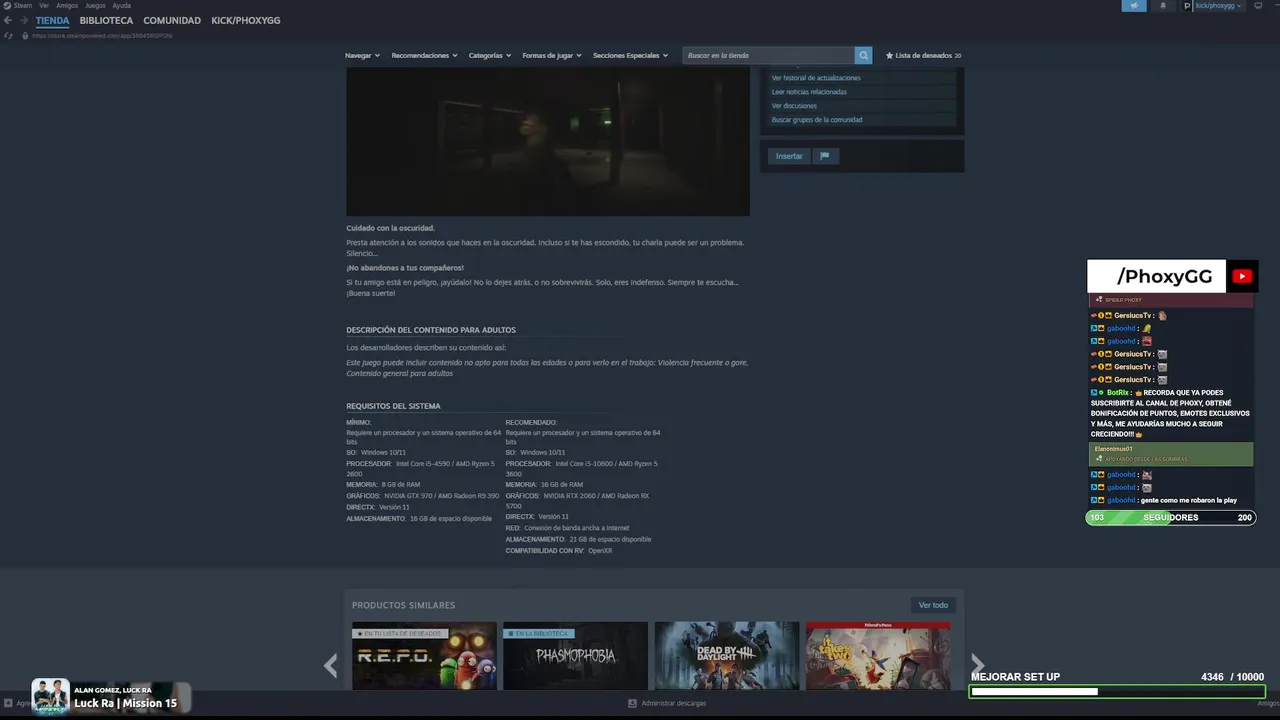Show next similar products with right arrow
1280x720 pixels.
977,665
